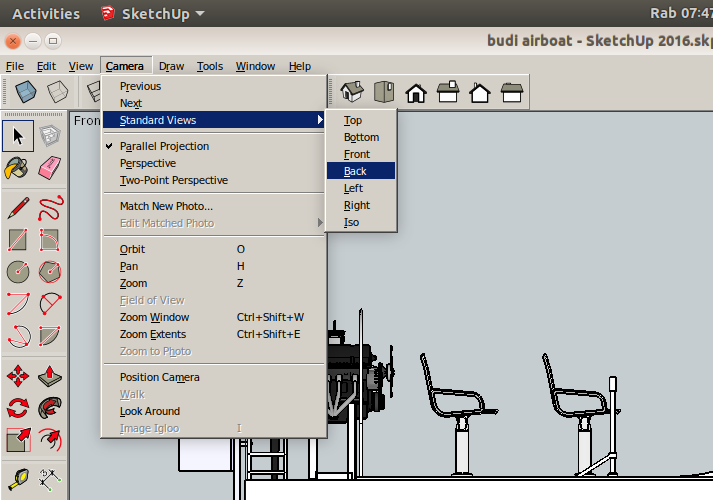This screenshot has width=713, height=500.
Task: Select the Make Component tool
Action: (x=50, y=136)
